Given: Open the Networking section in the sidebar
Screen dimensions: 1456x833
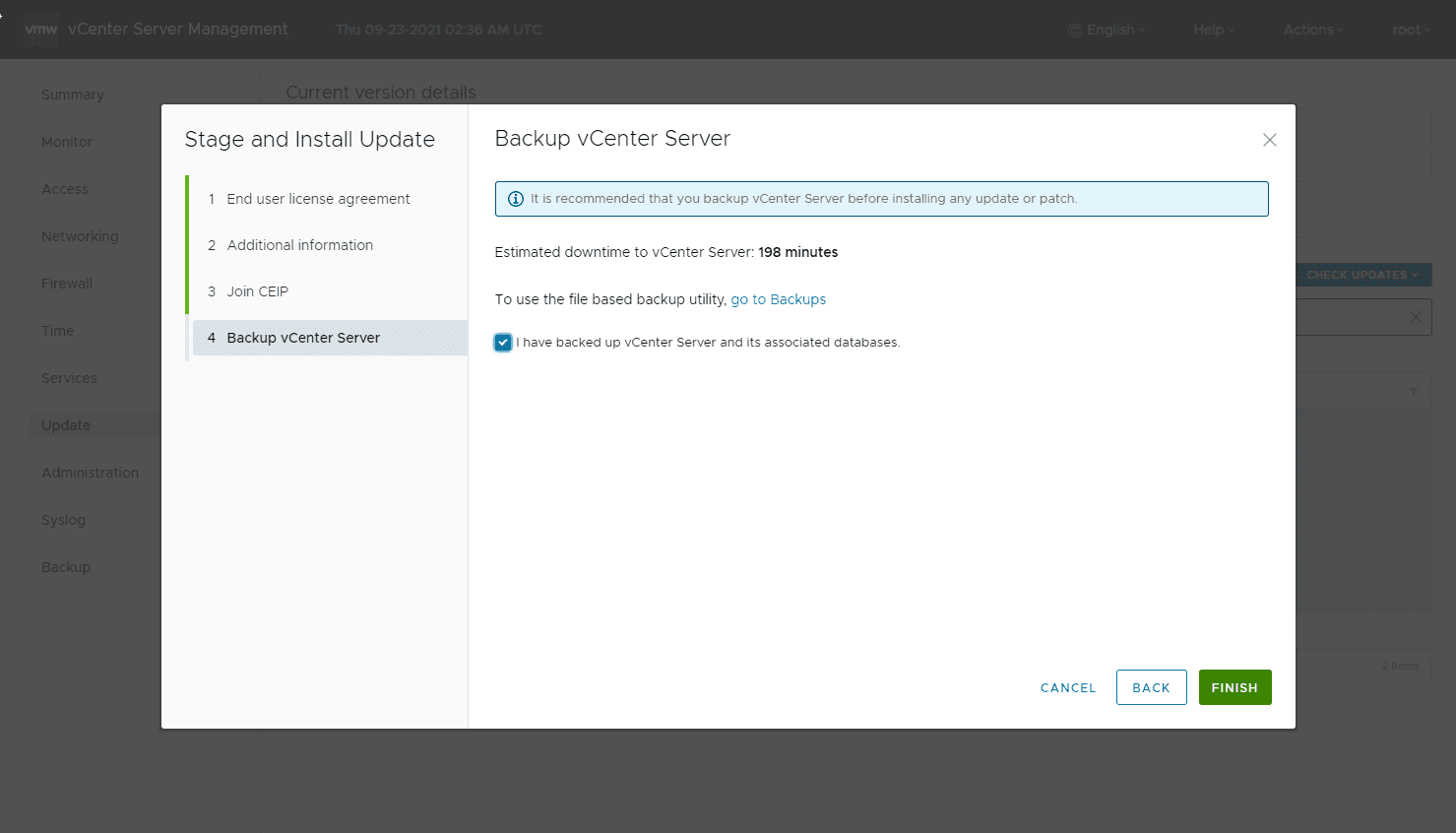Looking at the screenshot, I should 80,236.
